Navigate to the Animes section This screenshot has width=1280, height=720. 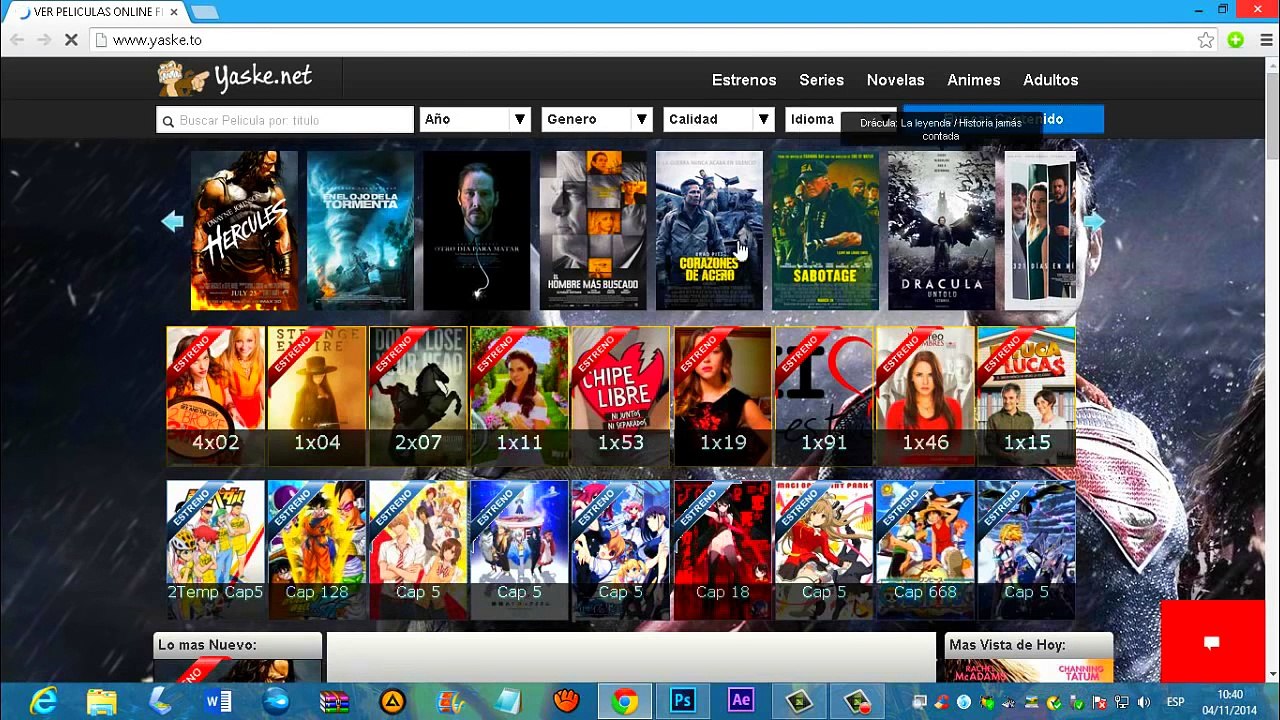coord(974,80)
